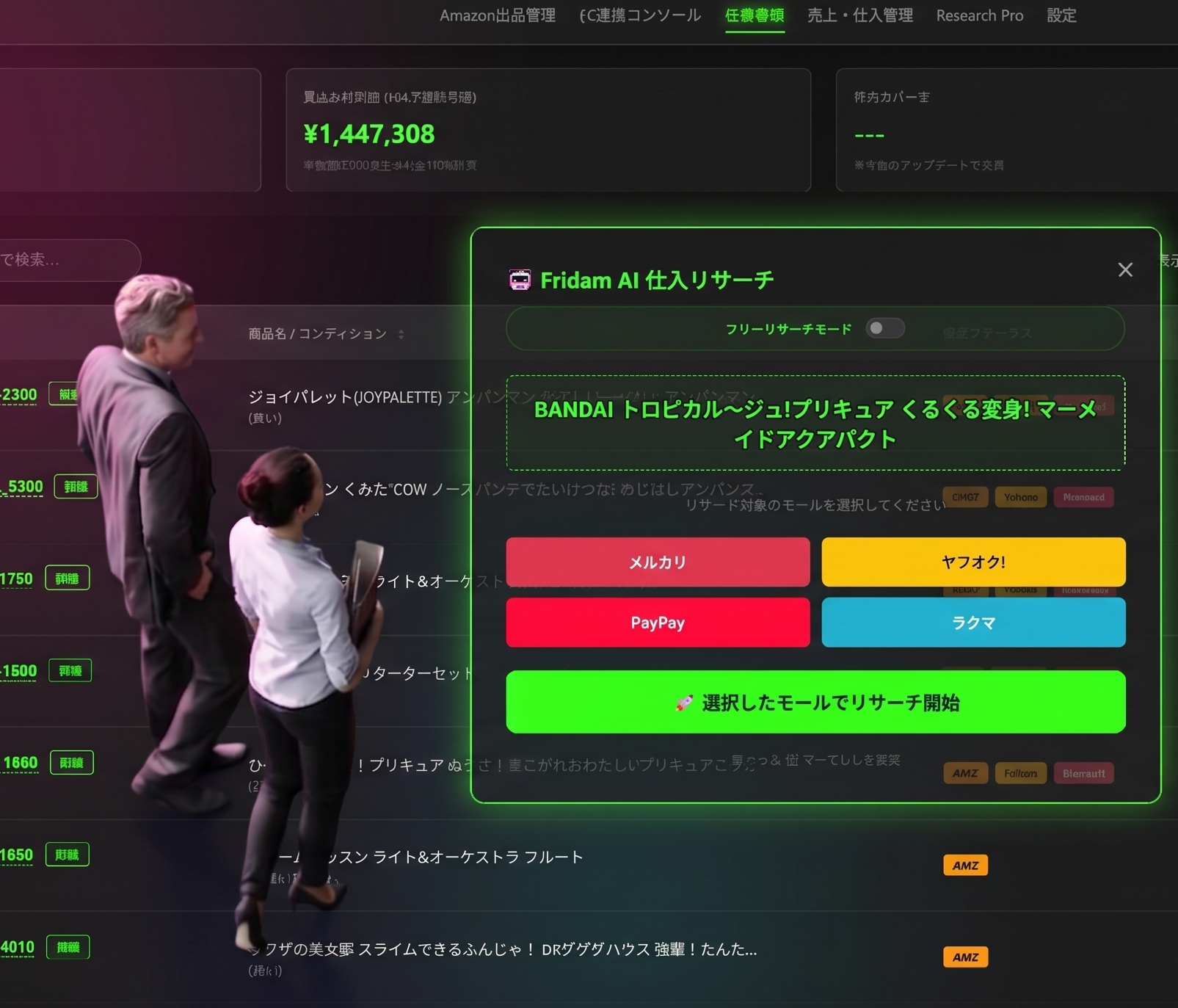This screenshot has height=1008, width=1178.
Task: Click the AMZ badge behind the dialog
Action: pyautogui.click(x=965, y=773)
